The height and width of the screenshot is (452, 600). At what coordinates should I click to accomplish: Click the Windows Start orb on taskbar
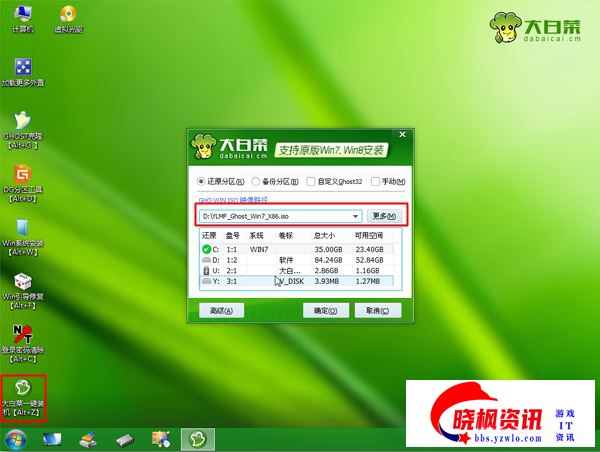tap(15, 439)
